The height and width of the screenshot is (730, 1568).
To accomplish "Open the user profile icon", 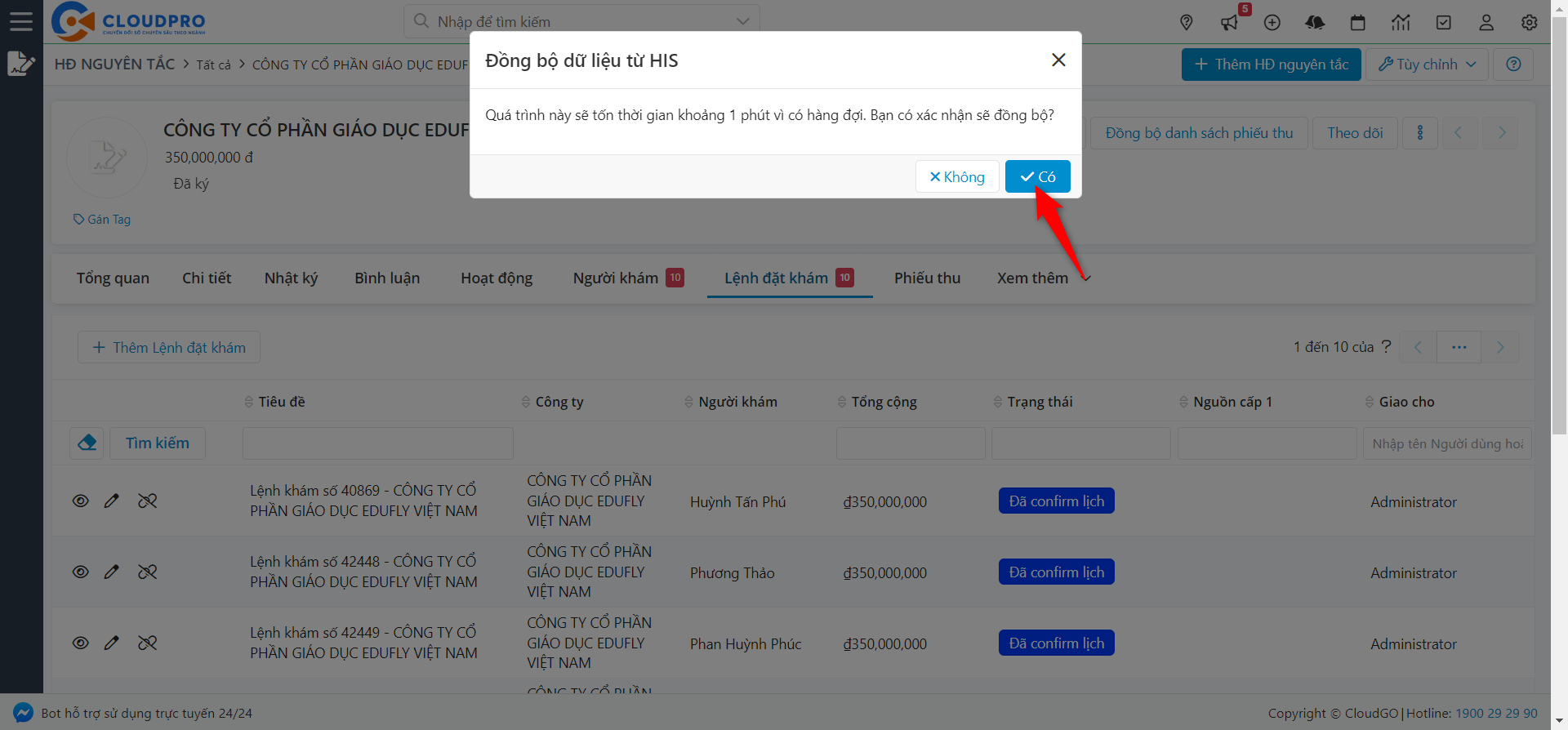I will tap(1486, 23).
